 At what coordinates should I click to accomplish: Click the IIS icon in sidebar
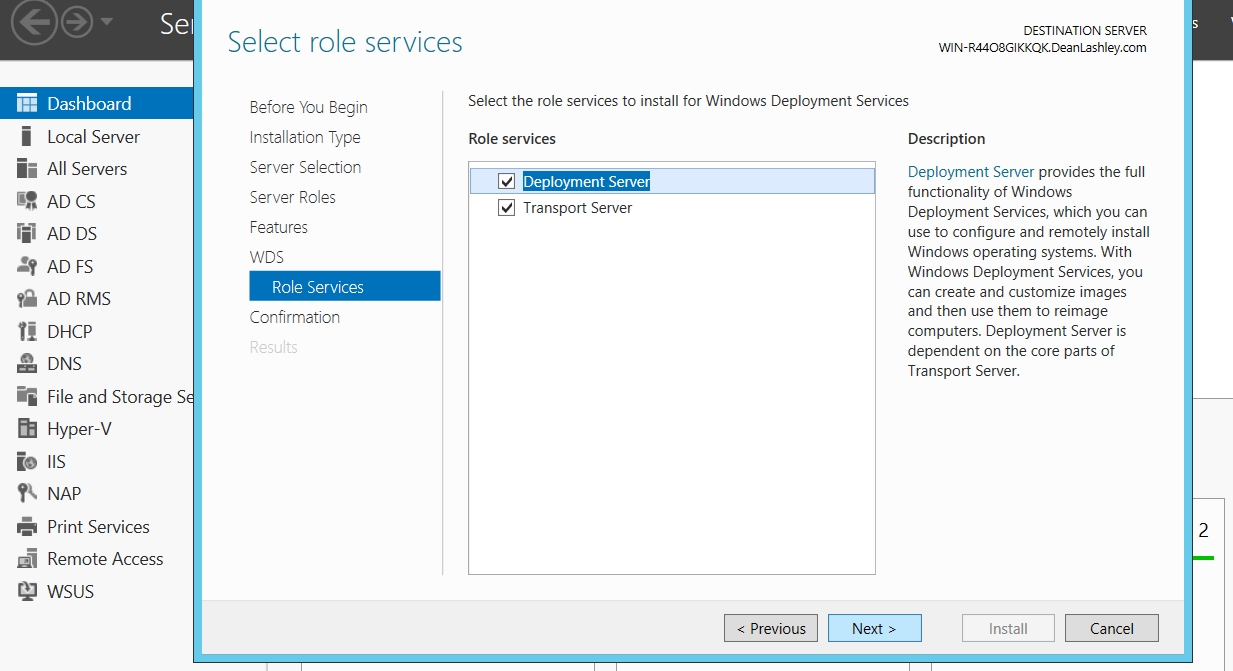[x=27, y=462]
